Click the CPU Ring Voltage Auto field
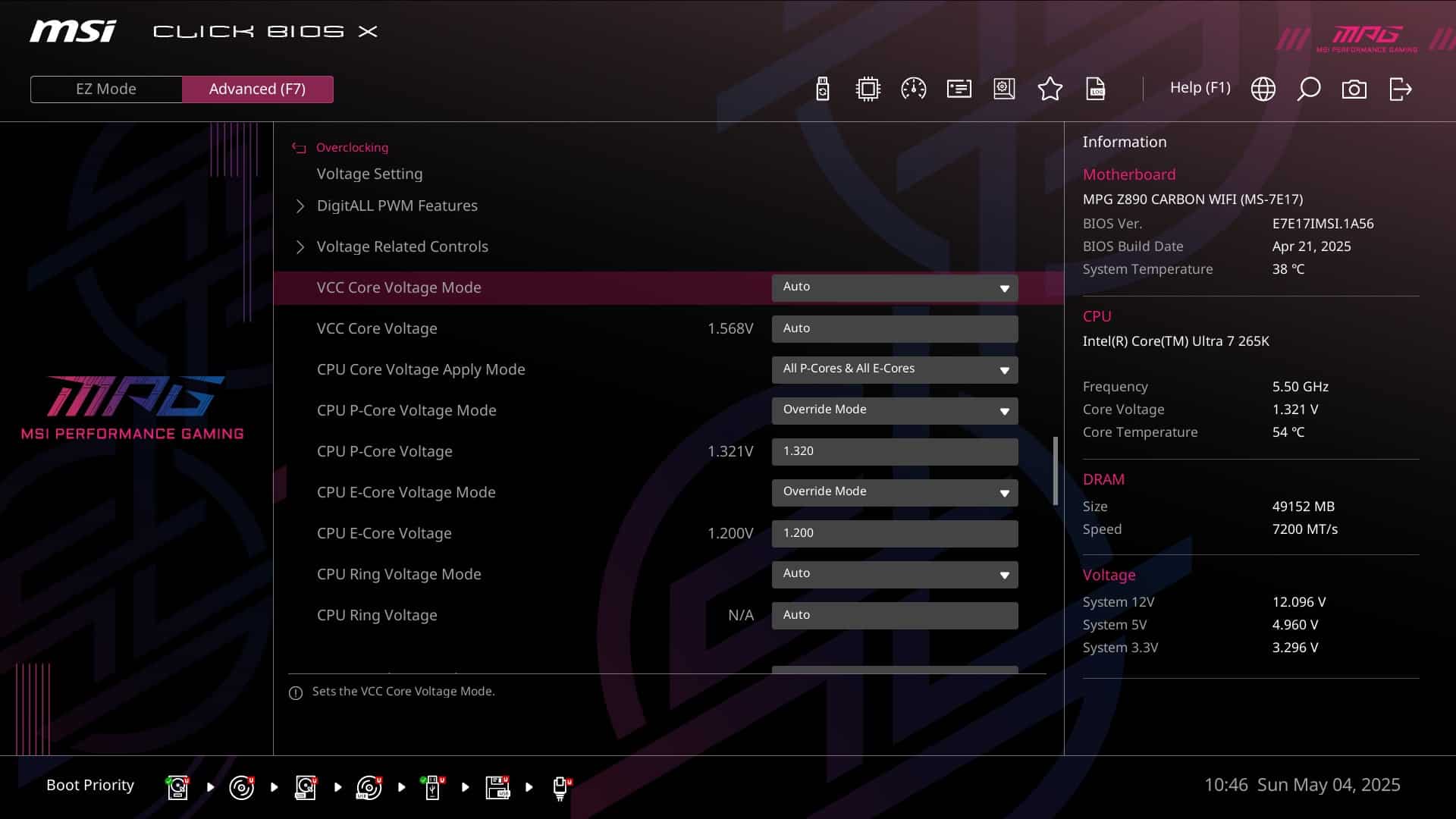This screenshot has height=819, width=1456. coord(895,615)
